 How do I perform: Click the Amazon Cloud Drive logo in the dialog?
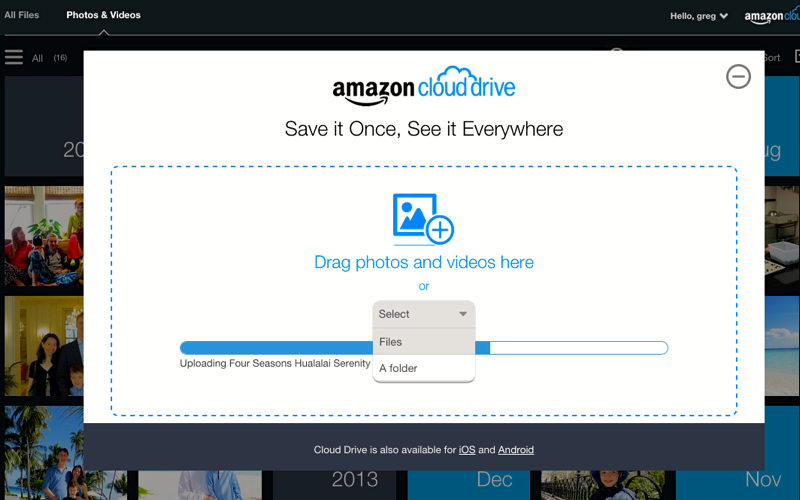coord(423,86)
